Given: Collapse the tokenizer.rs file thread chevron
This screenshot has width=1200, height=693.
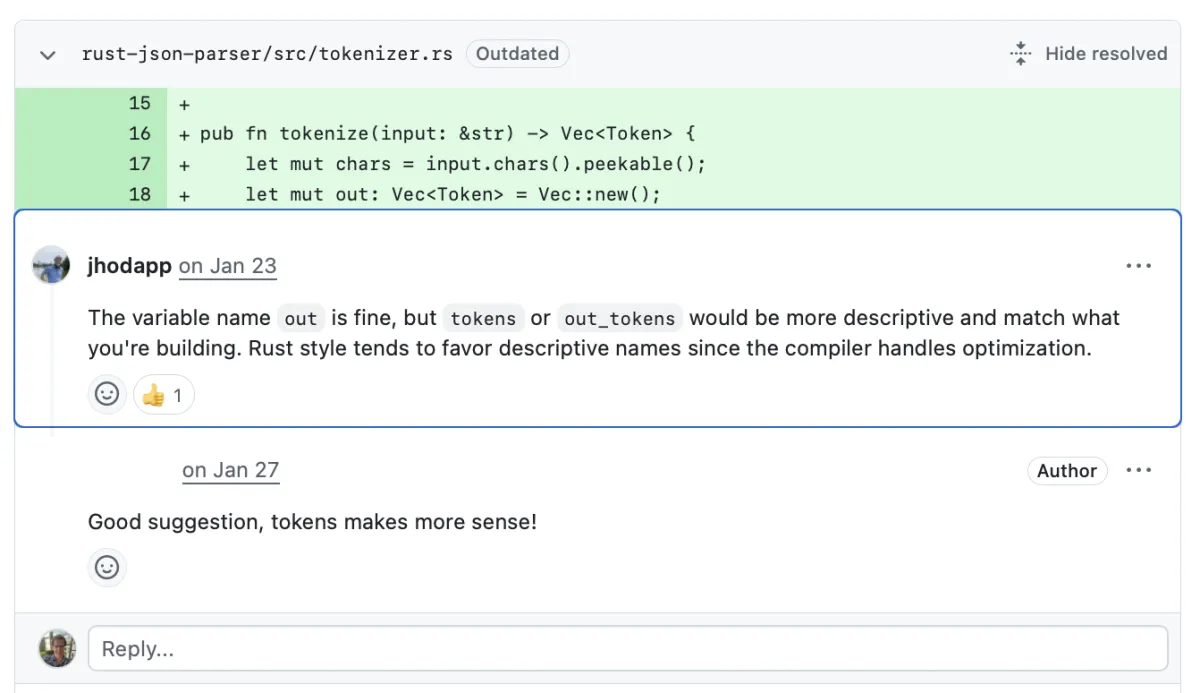Looking at the screenshot, I should (47, 54).
